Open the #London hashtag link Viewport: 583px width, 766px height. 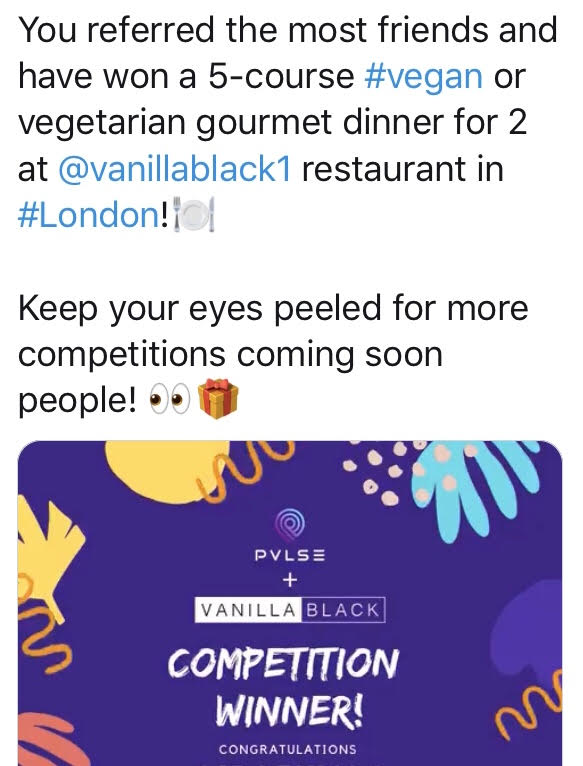pos(88,215)
